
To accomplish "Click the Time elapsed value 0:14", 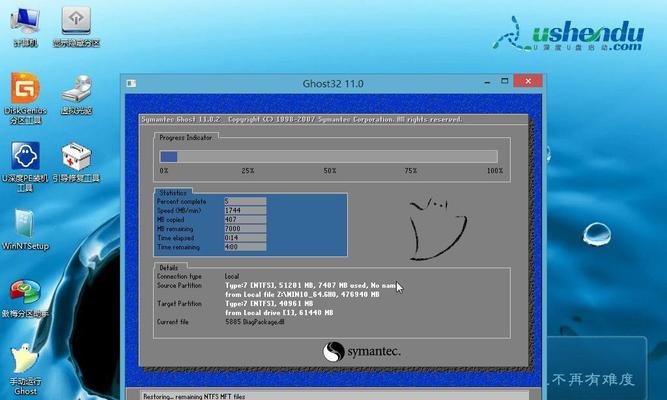I will coord(245,238).
